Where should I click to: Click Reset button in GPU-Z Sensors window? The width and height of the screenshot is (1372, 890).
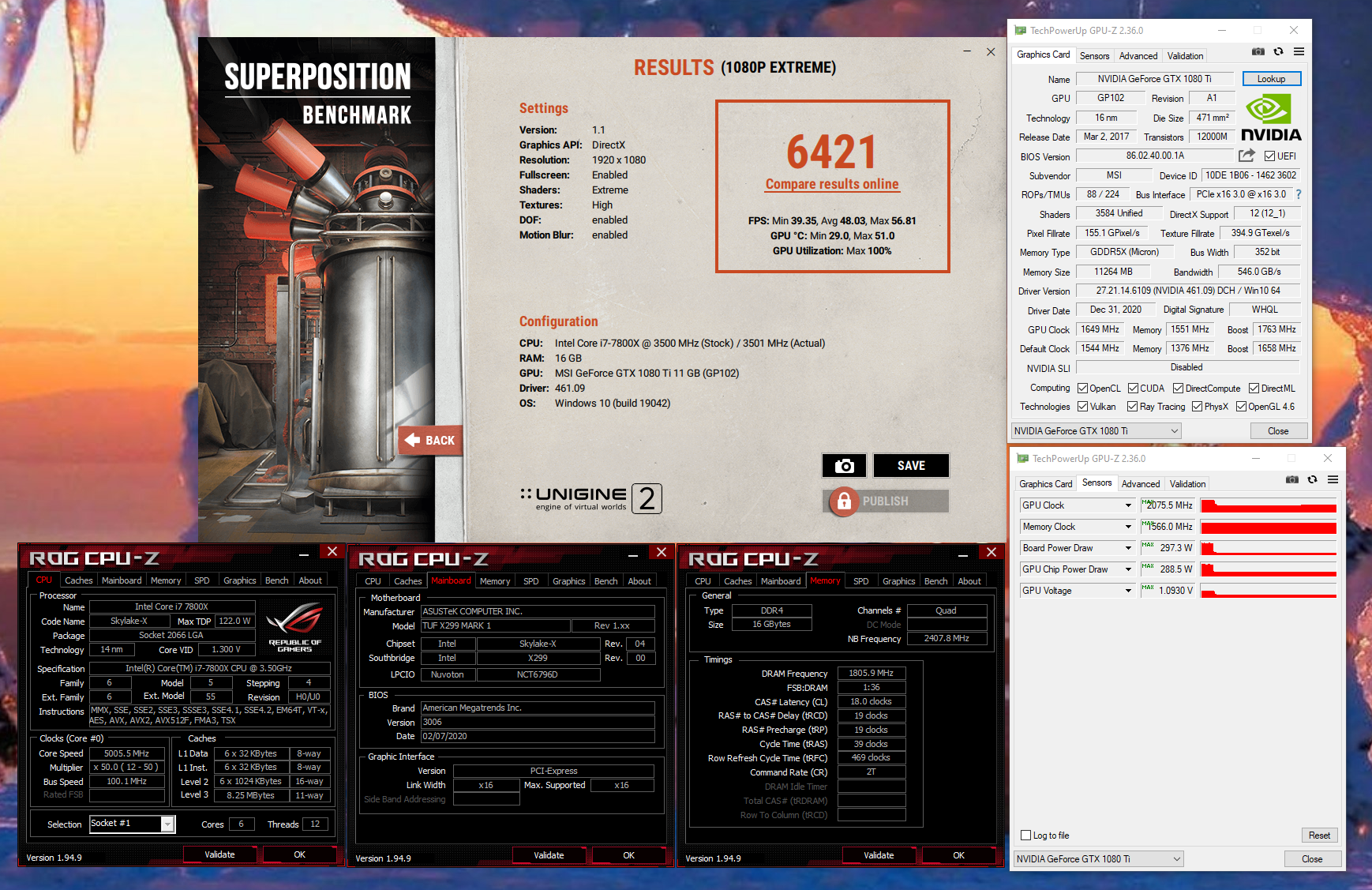1319,836
